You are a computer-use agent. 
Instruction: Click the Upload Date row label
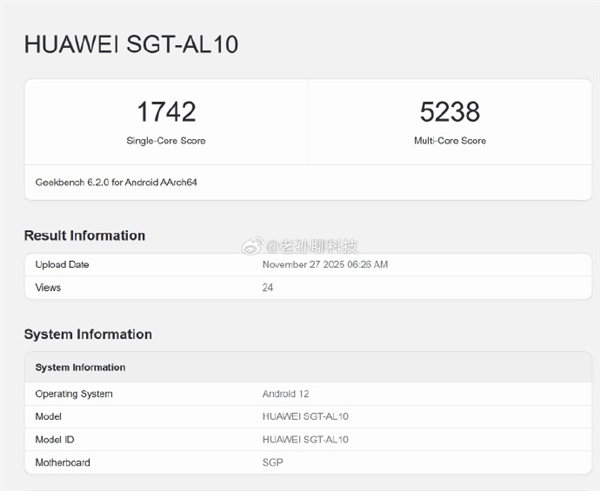tap(62, 265)
